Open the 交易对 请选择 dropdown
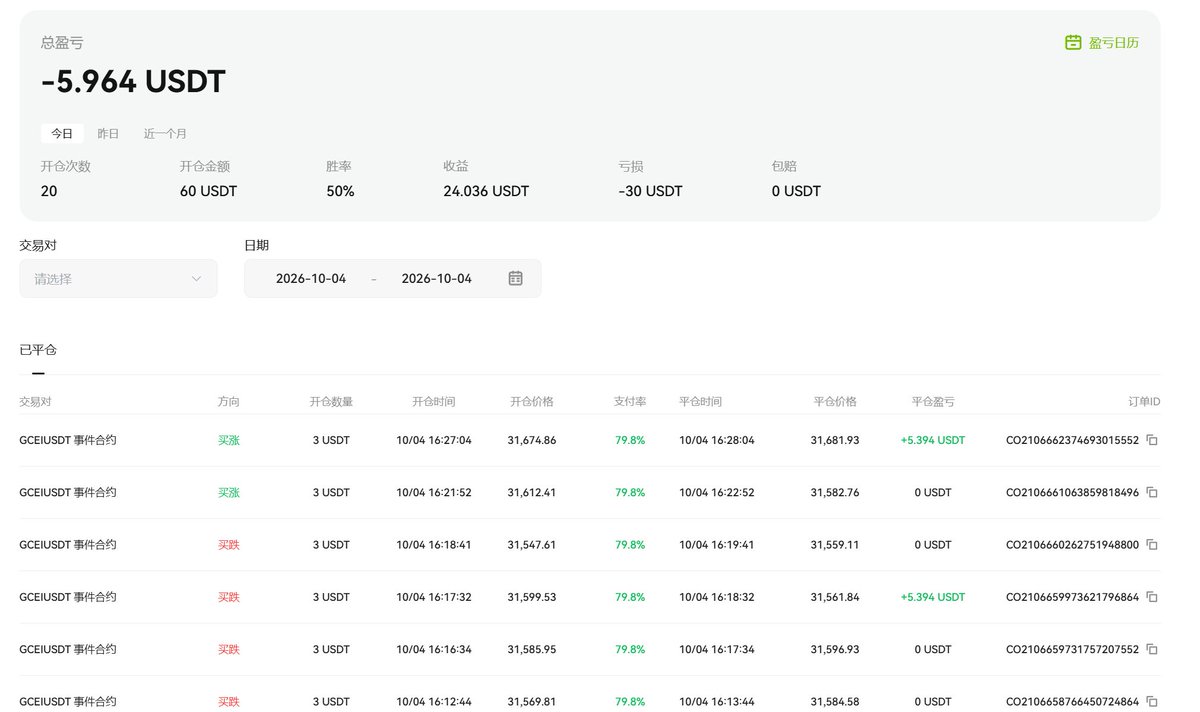The height and width of the screenshot is (712, 1200). [x=118, y=279]
